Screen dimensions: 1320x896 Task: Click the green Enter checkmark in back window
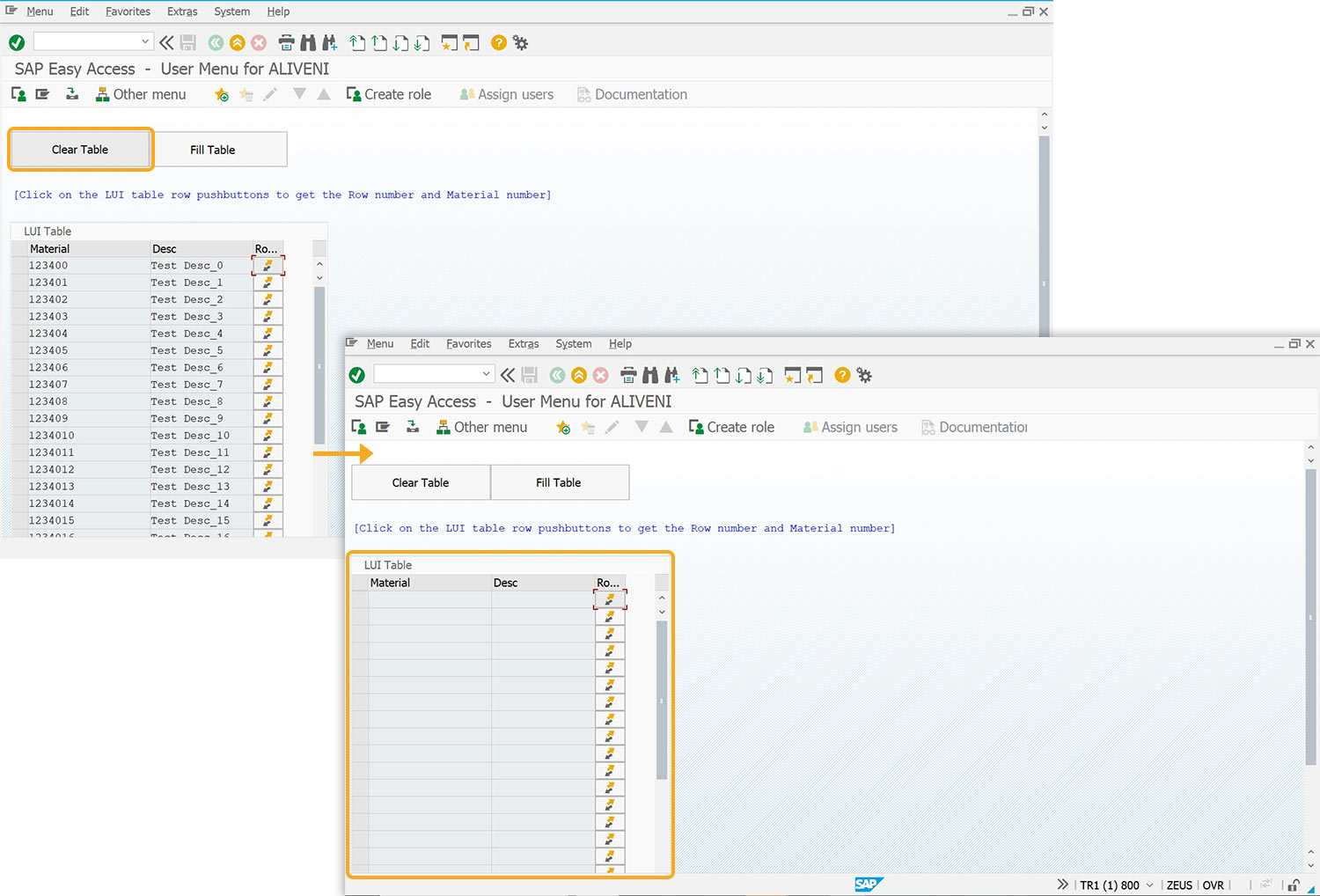point(17,42)
